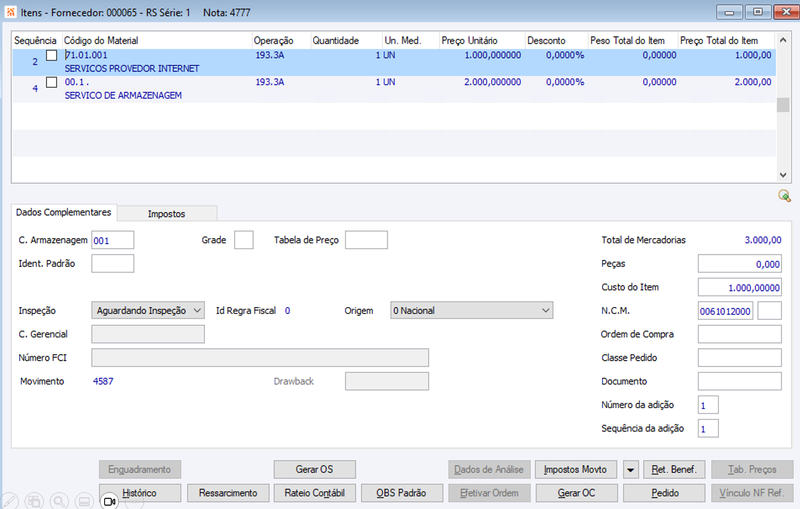800x509 pixels.
Task: Check the box for SERVICO DE ARMAZENAGEM row
Action: (52, 82)
